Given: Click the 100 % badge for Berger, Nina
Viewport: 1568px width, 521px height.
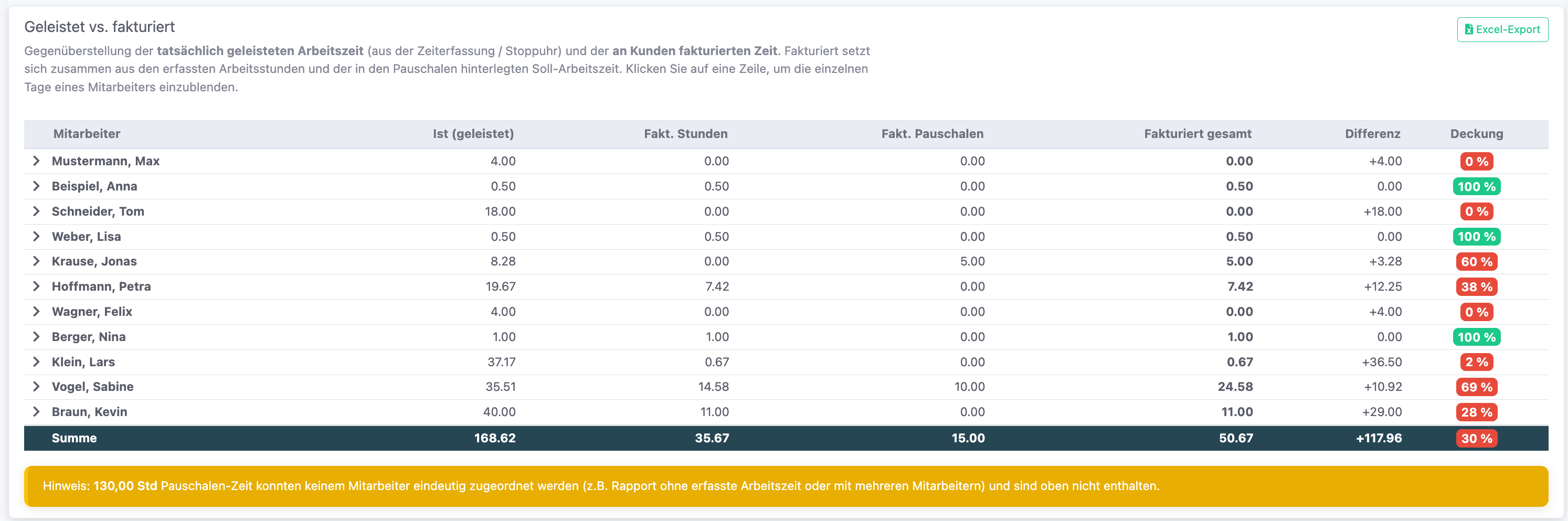Looking at the screenshot, I should (x=1476, y=337).
